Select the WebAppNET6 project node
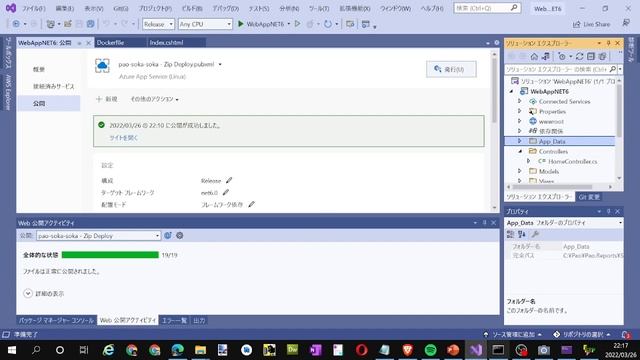The image size is (640, 360). (x=549, y=91)
